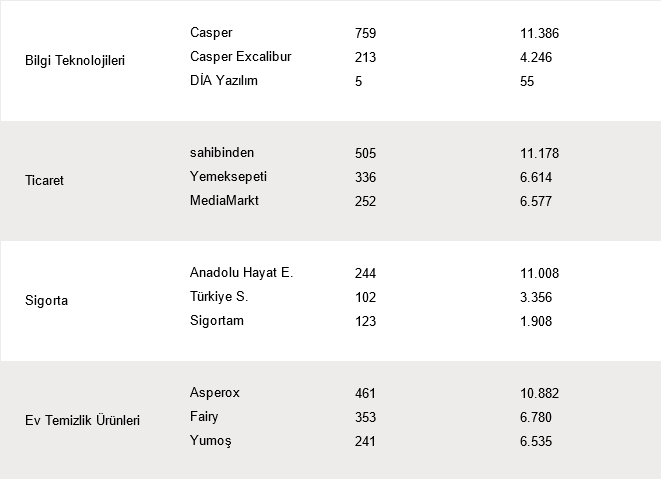Select the Asperox brand name

215,393
